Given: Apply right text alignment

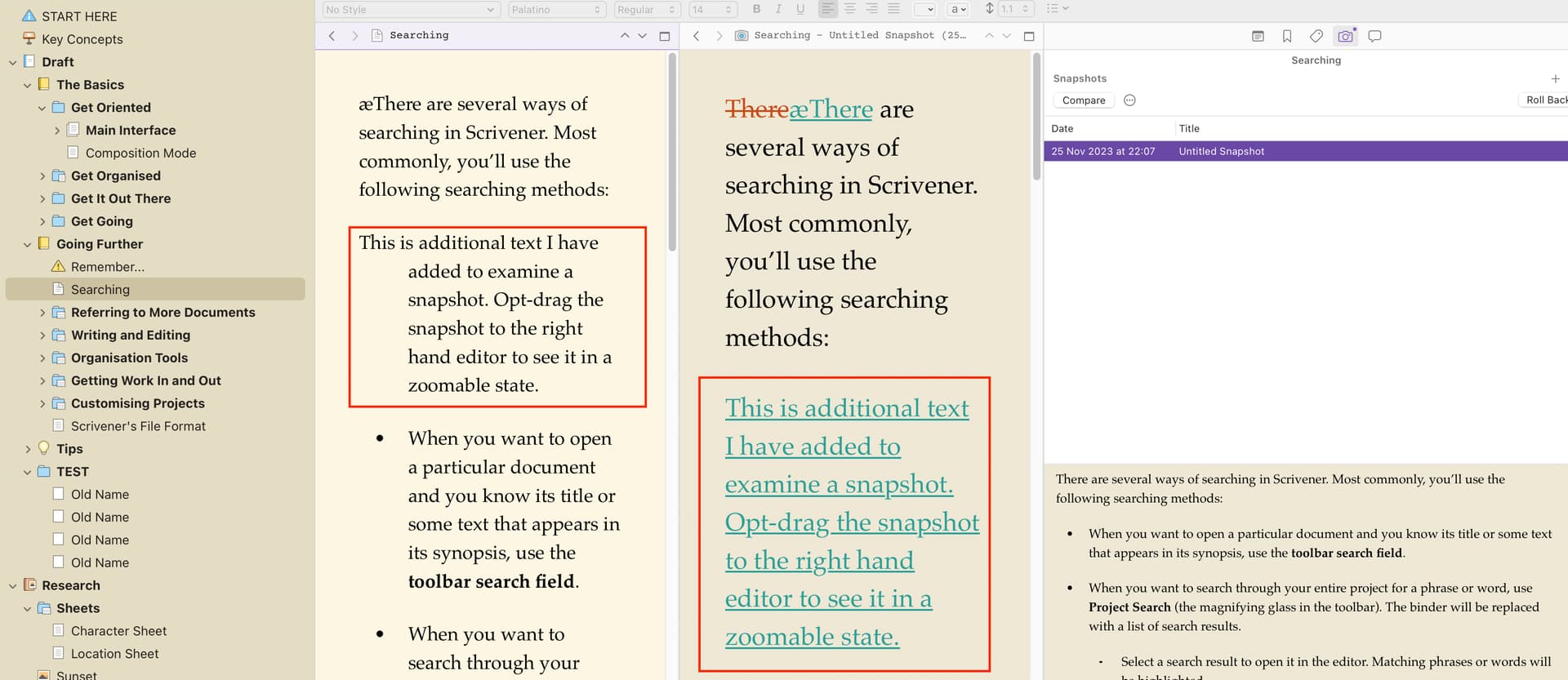Looking at the screenshot, I should pos(872,9).
